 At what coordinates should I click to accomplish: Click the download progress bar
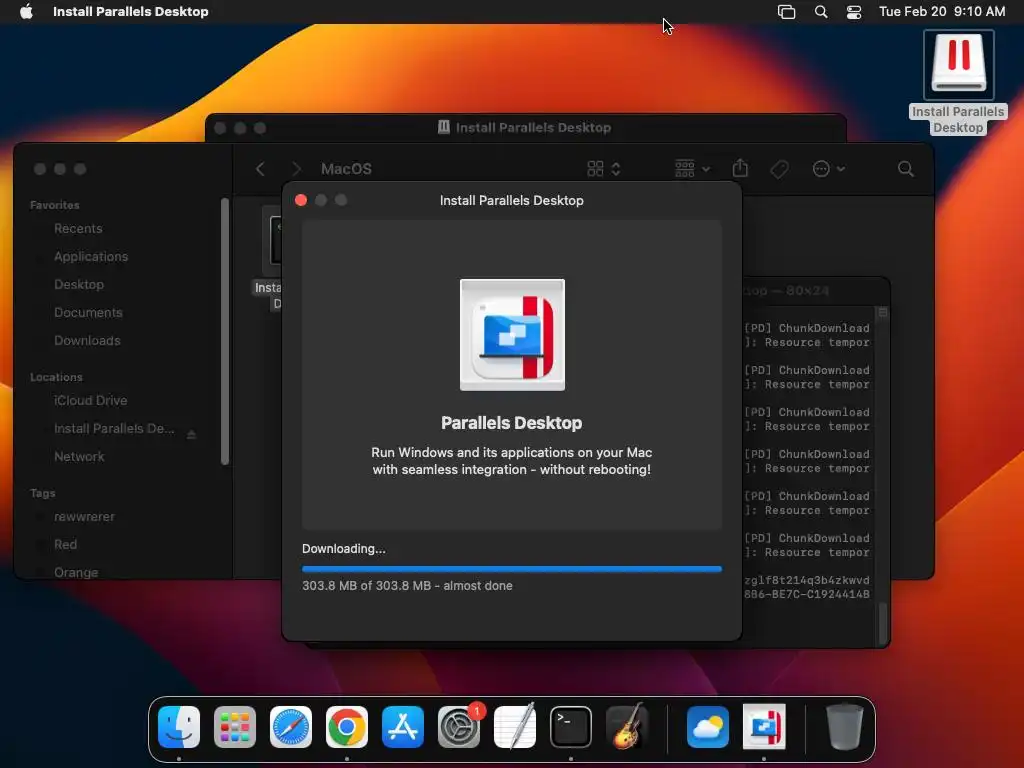(x=512, y=569)
